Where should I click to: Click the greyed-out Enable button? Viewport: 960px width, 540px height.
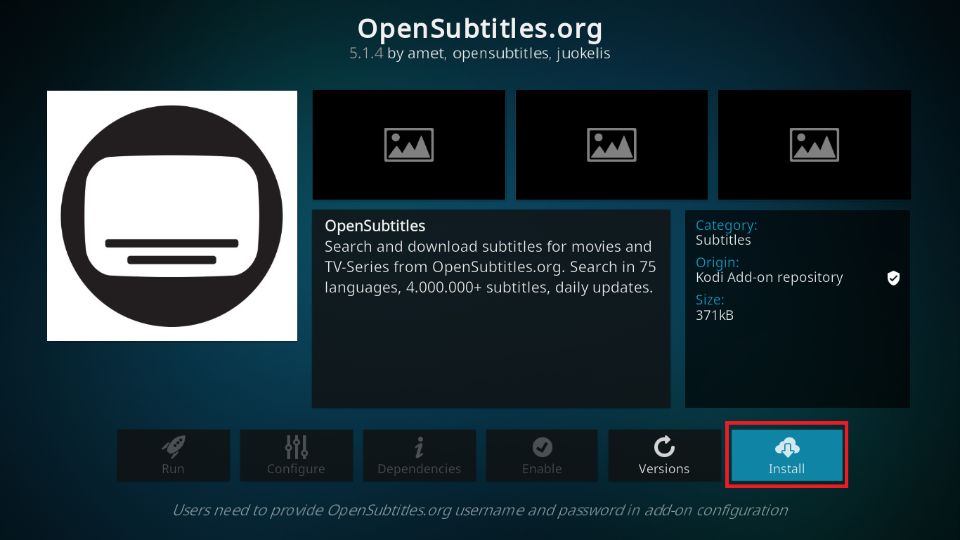(x=542, y=455)
